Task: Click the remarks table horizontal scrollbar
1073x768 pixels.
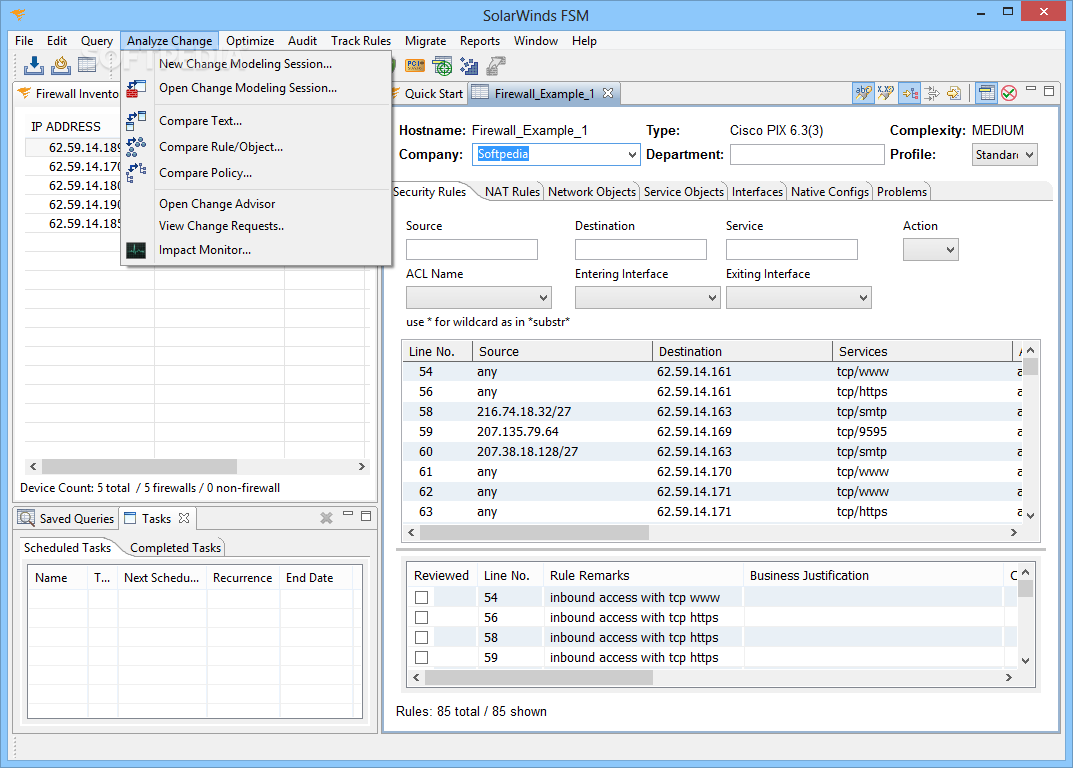Action: click(539, 678)
